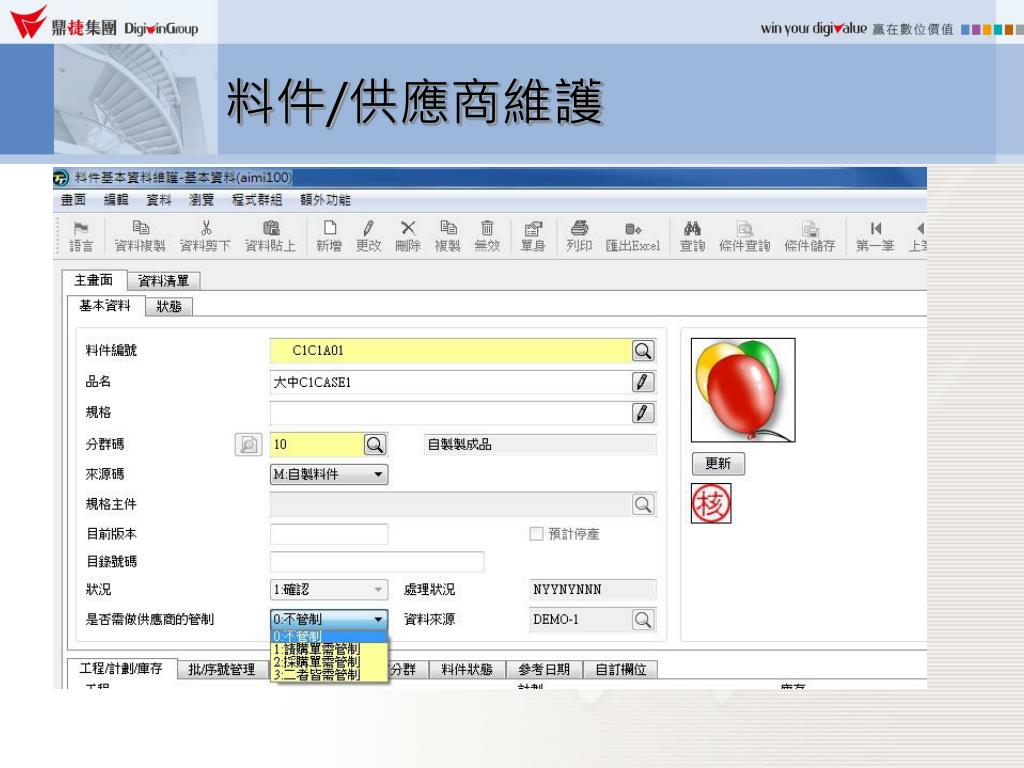Viewport: 1024px width, 768px height.
Task: Click the 分群碼 field containing 10
Action: point(317,445)
